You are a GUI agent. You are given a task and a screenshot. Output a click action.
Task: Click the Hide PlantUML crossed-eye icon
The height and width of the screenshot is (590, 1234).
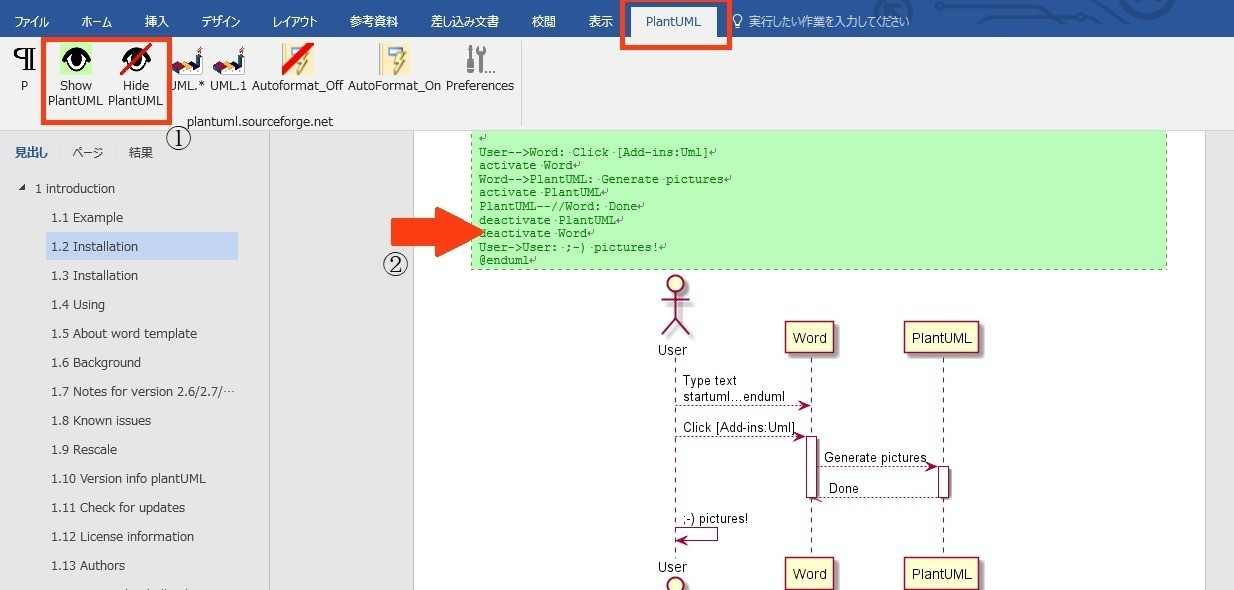pos(135,61)
